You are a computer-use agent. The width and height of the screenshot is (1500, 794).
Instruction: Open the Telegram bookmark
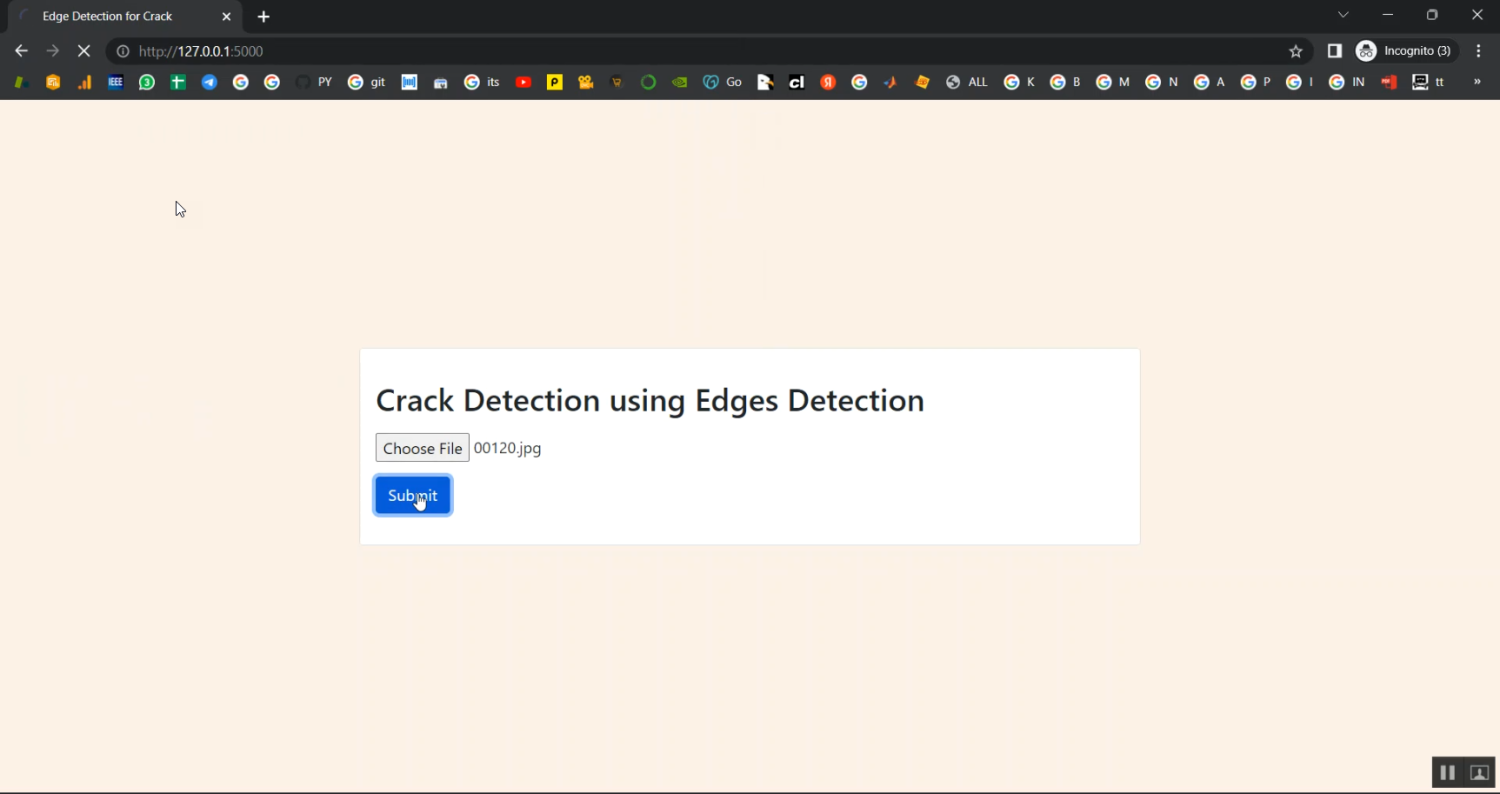[209, 82]
